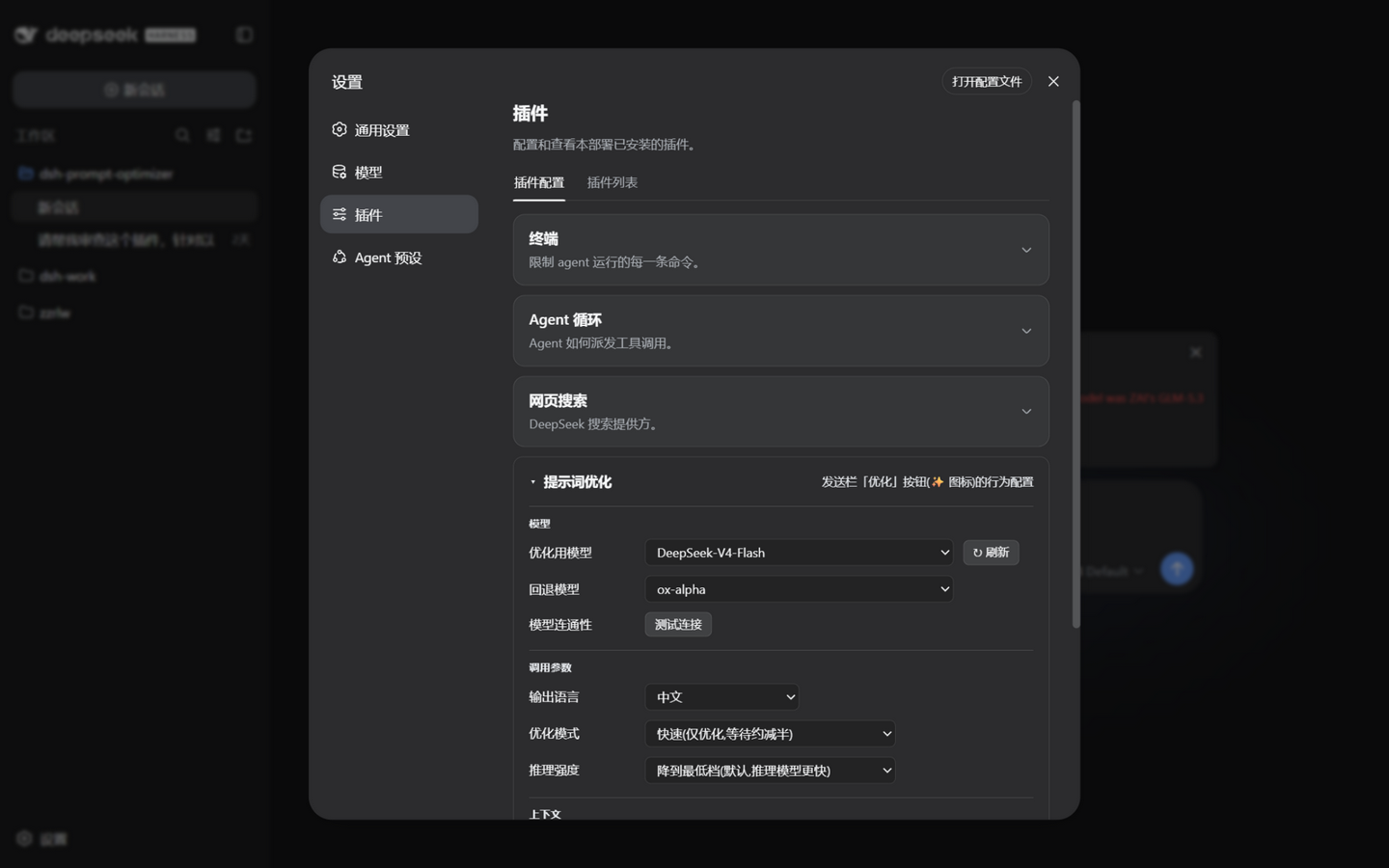Image resolution: width=1389 pixels, height=868 pixels.
Task: Expand the Agent 循环 section
Action: pyautogui.click(x=780, y=331)
